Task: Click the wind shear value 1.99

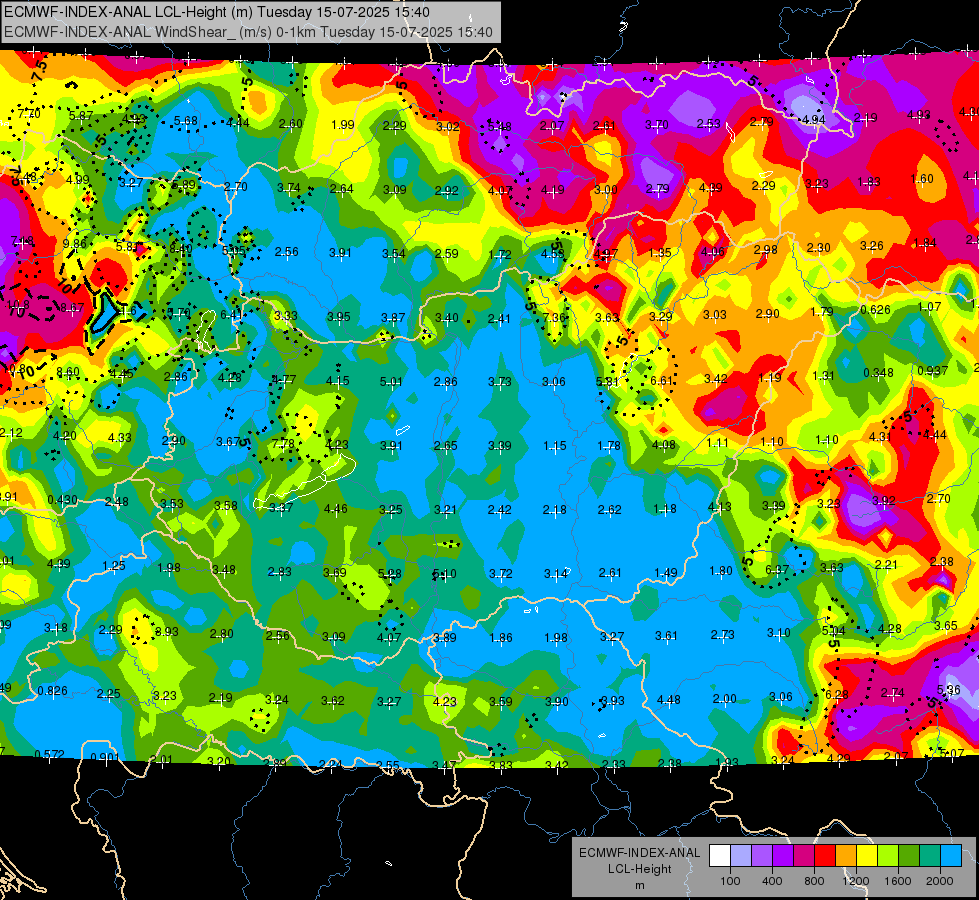Action: [343, 124]
